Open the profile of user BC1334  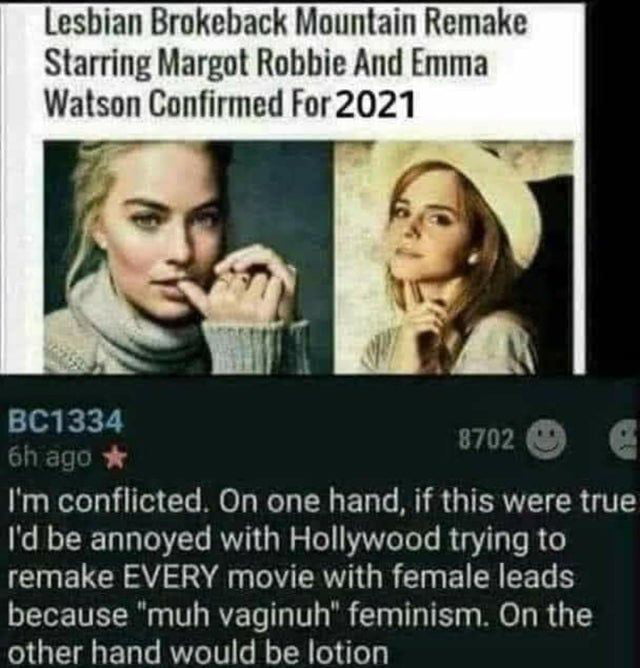tap(66, 423)
